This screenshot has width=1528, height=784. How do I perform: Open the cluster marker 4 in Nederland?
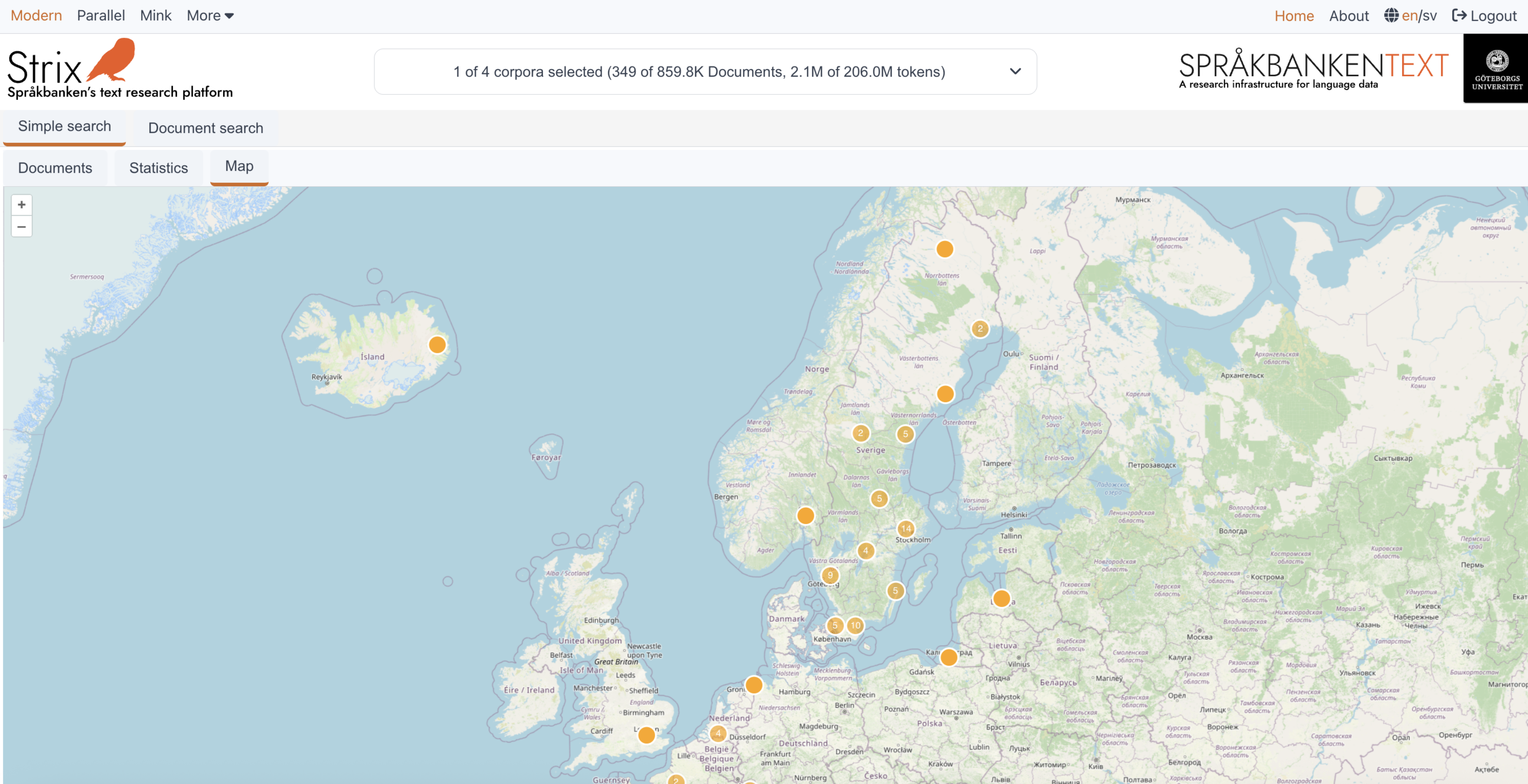718,734
